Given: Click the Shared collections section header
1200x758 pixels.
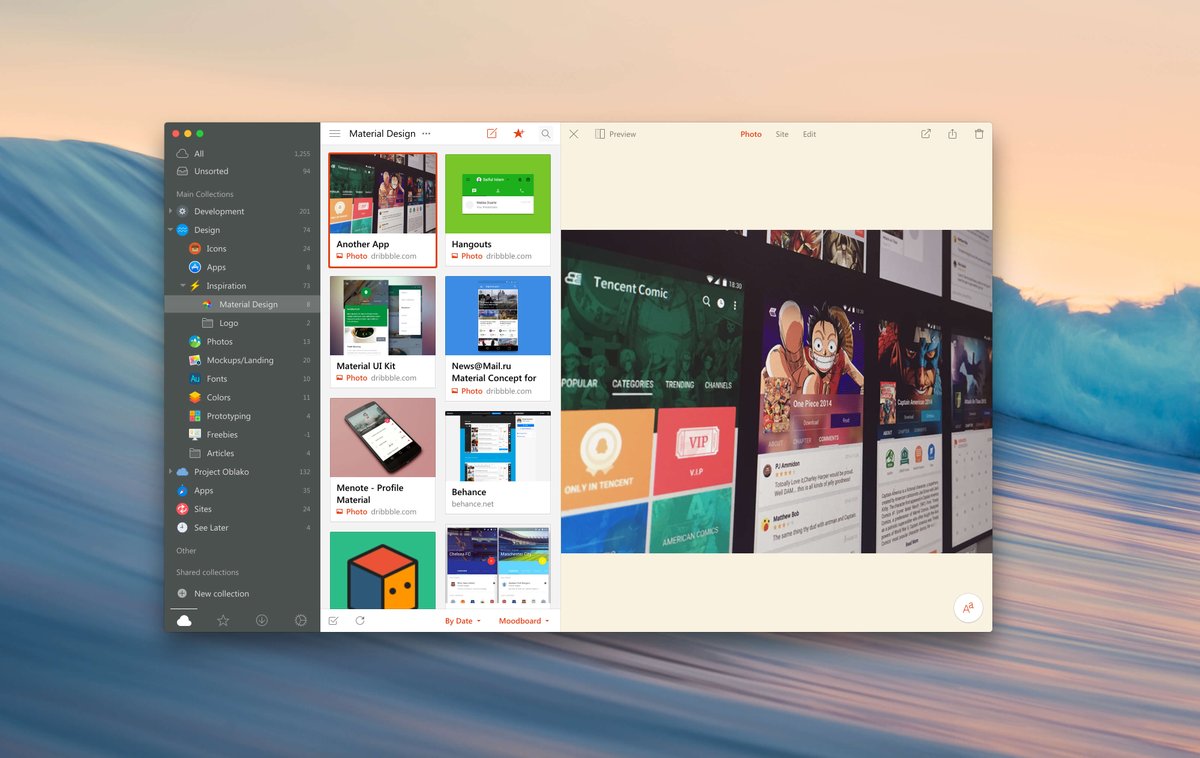Looking at the screenshot, I should click(x=207, y=573).
